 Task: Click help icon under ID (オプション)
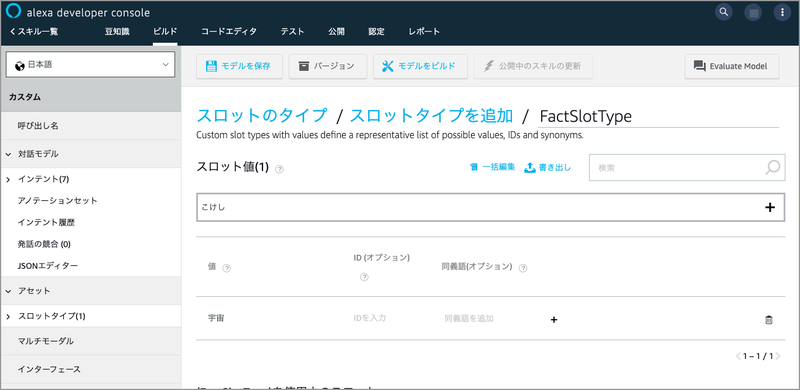[364, 277]
